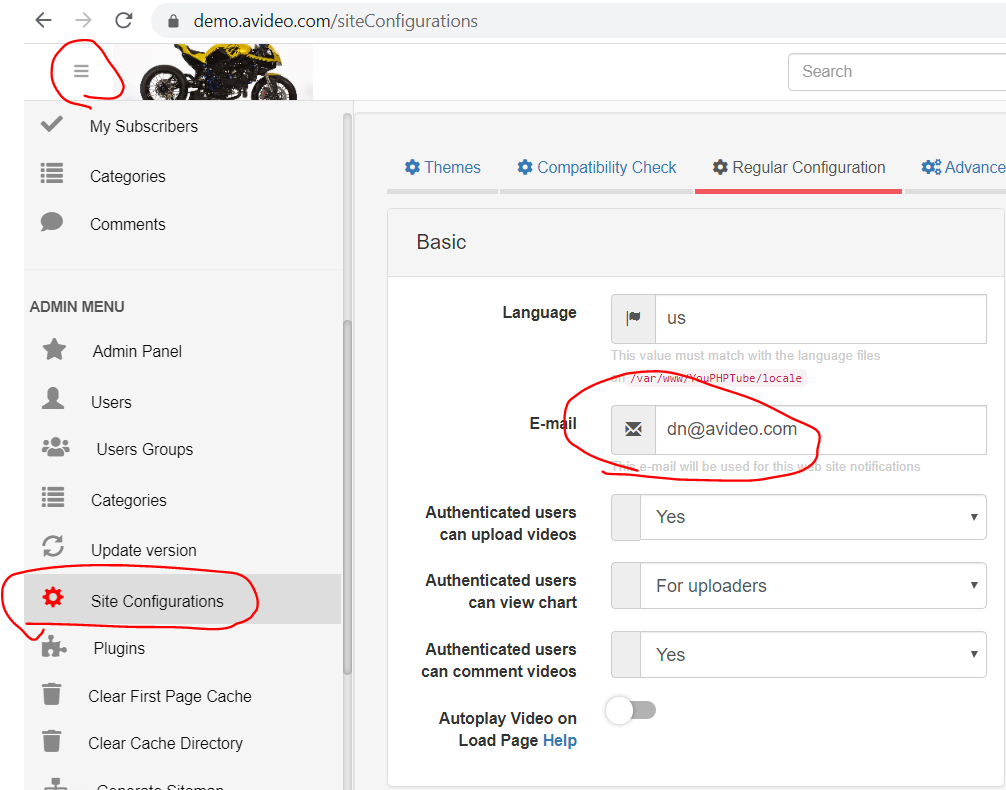This screenshot has width=1006, height=790.
Task: Toggle Autoplay Video on Load Page switch
Action: [x=631, y=710]
